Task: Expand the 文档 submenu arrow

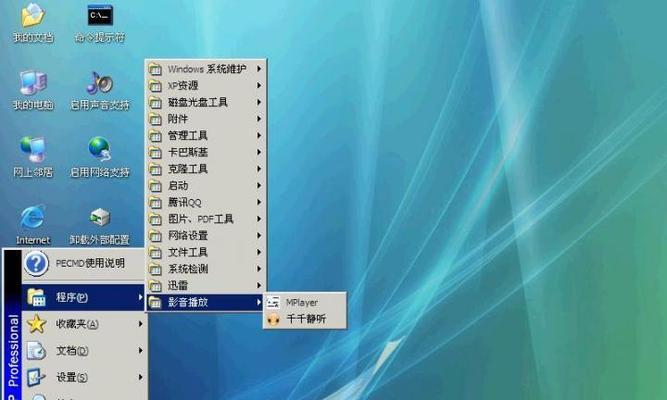Action: tap(140, 351)
